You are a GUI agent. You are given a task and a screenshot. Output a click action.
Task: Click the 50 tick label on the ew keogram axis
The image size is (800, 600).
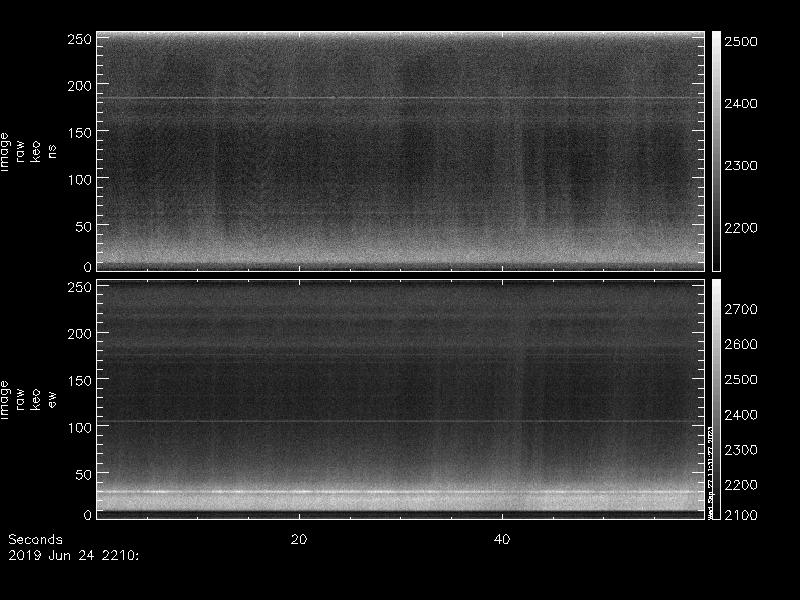[84, 474]
